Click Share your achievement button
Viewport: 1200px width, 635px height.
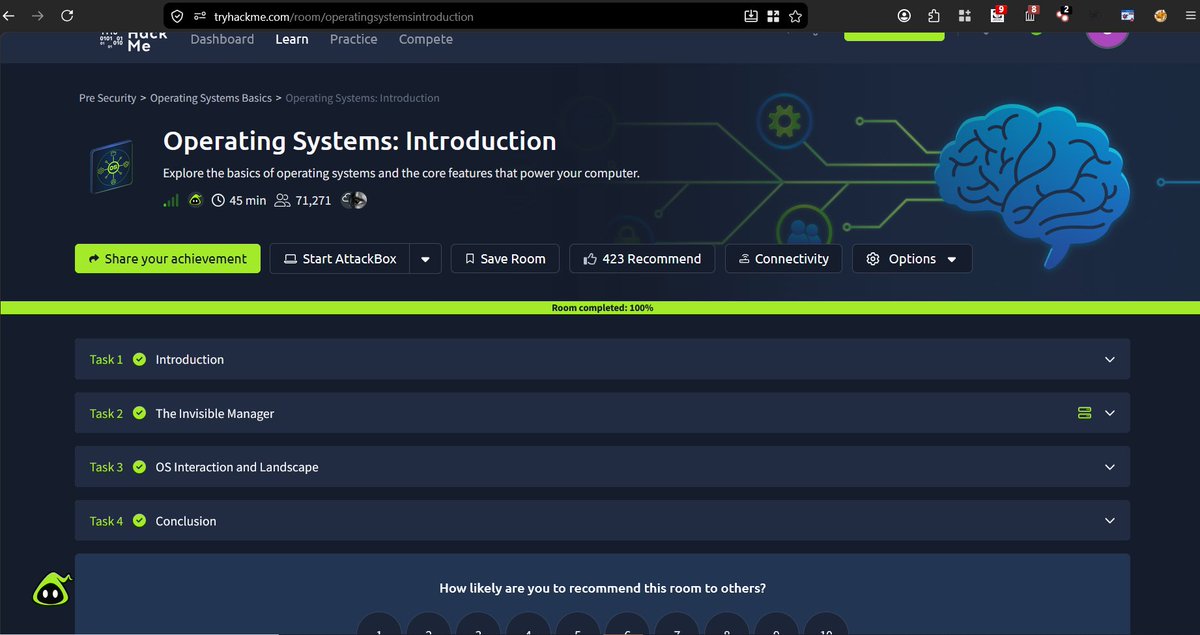(x=168, y=259)
